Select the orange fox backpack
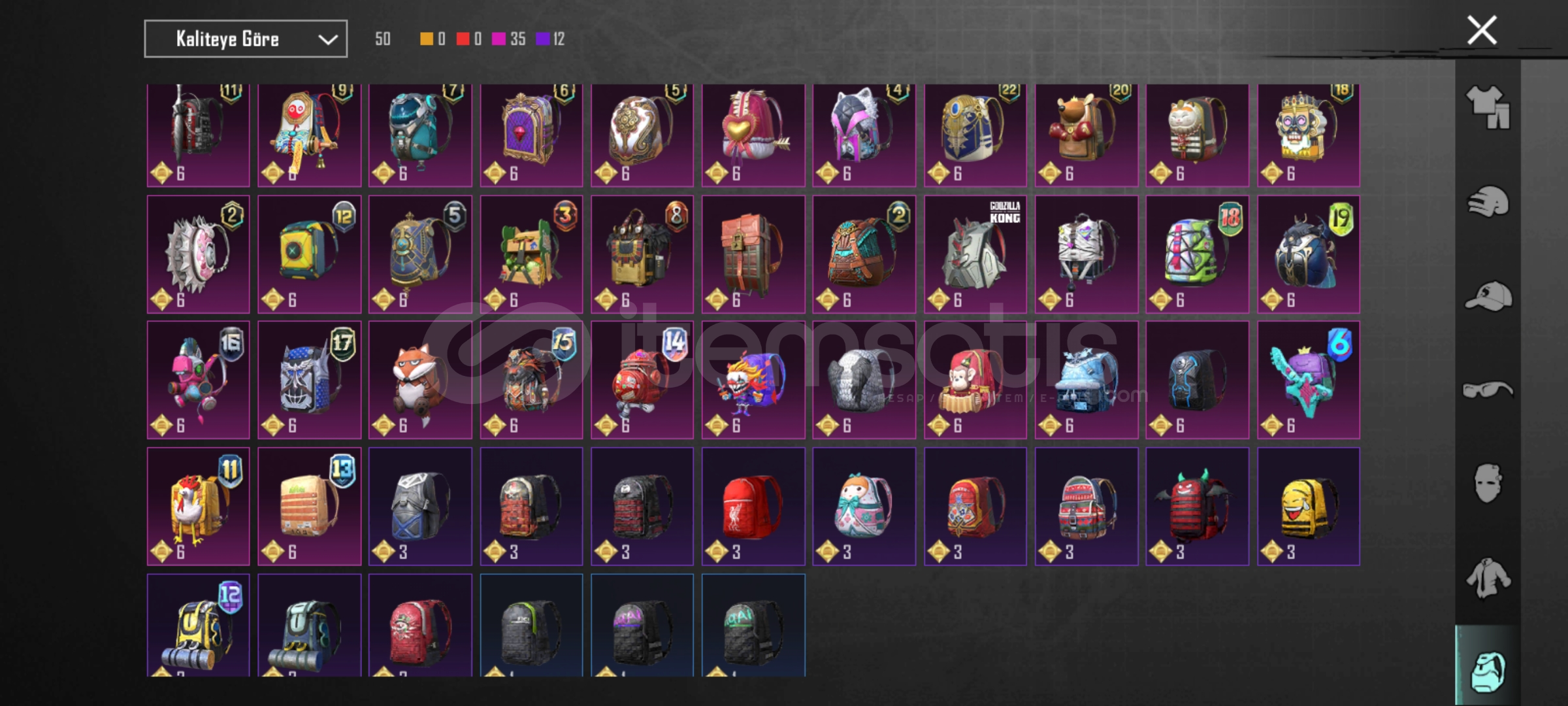The height and width of the screenshot is (706, 1568). click(420, 380)
